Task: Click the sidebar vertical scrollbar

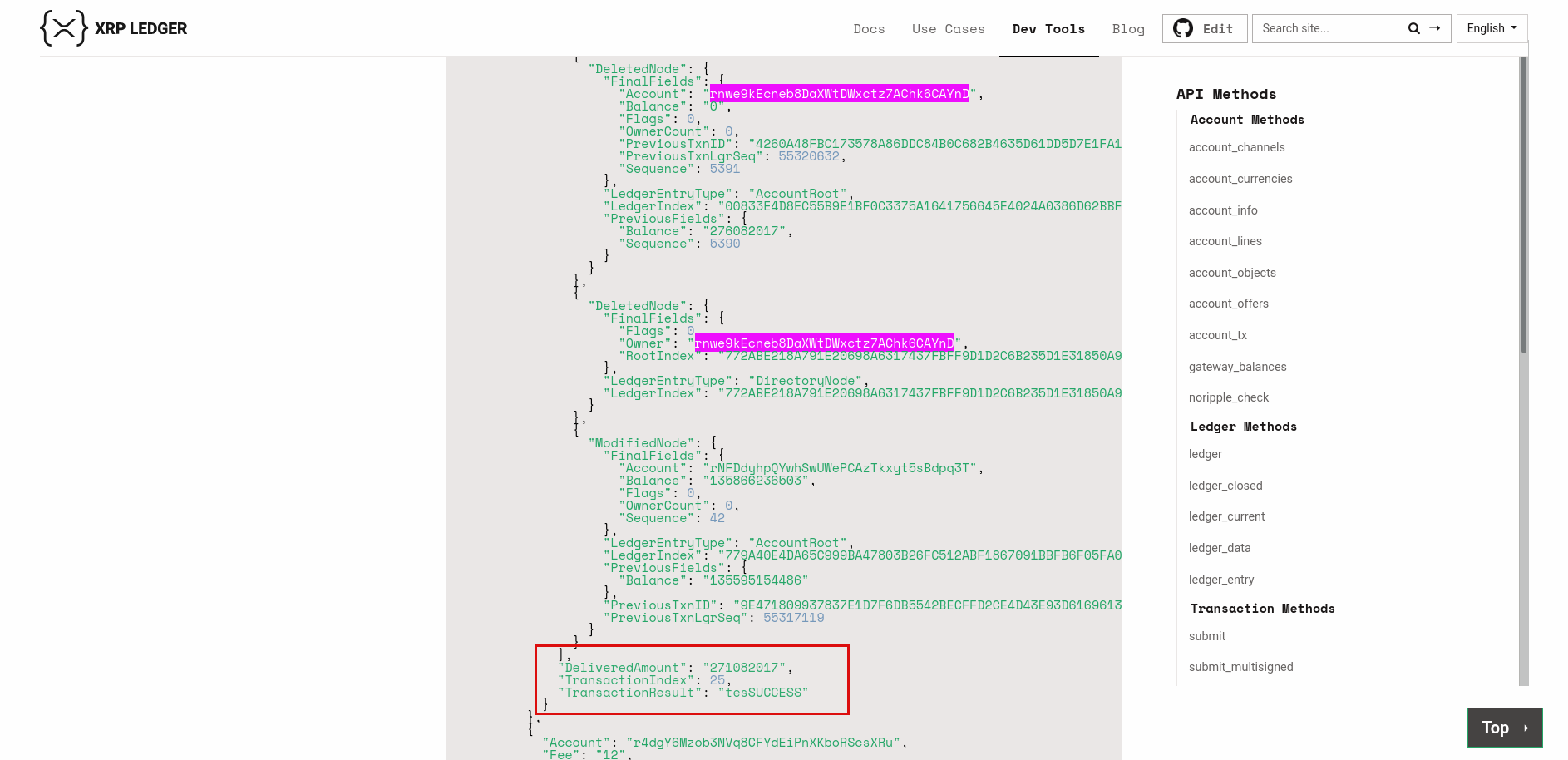Action: (1524, 204)
